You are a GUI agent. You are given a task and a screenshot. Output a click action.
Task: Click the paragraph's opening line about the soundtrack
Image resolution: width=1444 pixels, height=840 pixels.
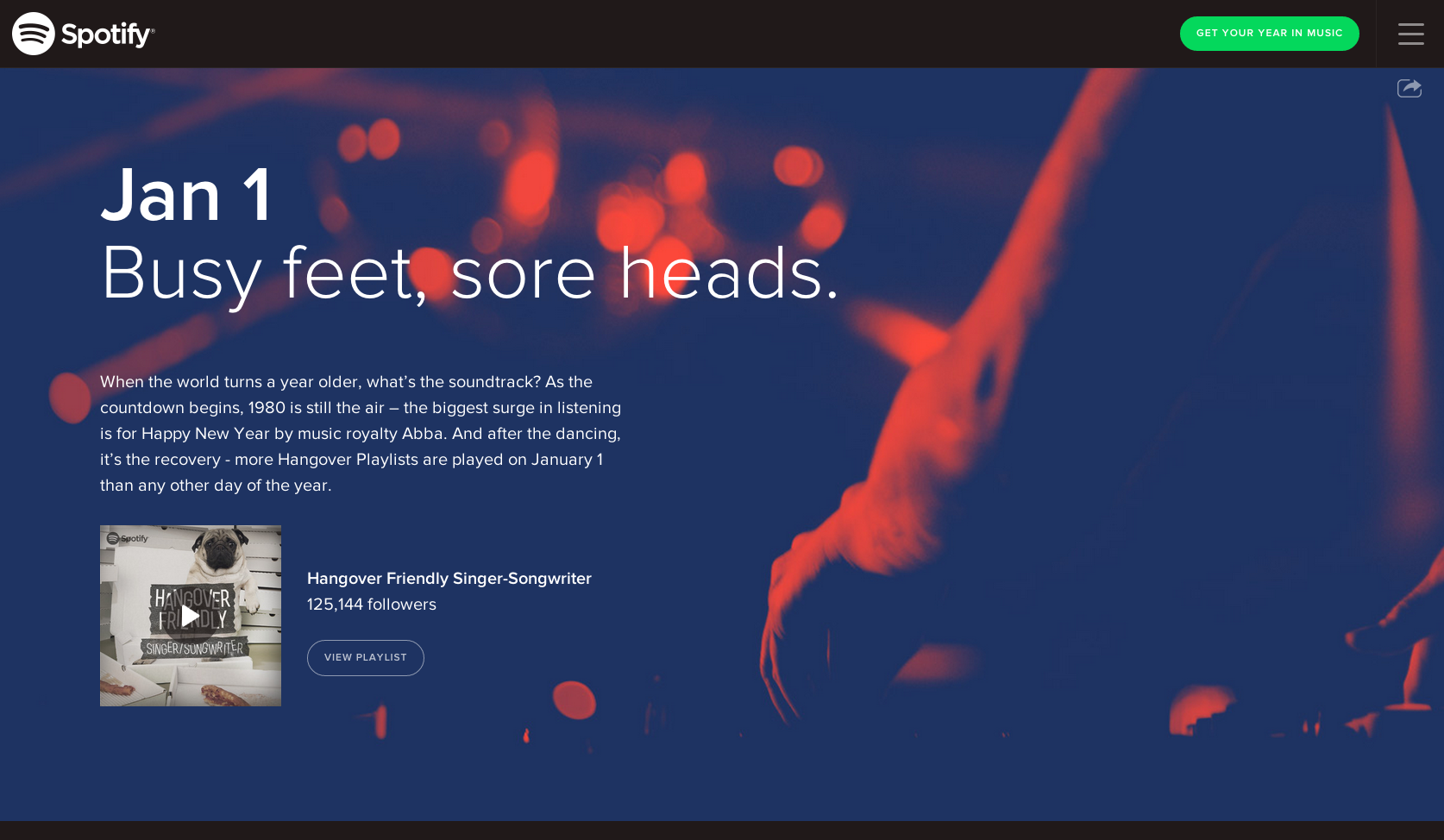pos(346,382)
